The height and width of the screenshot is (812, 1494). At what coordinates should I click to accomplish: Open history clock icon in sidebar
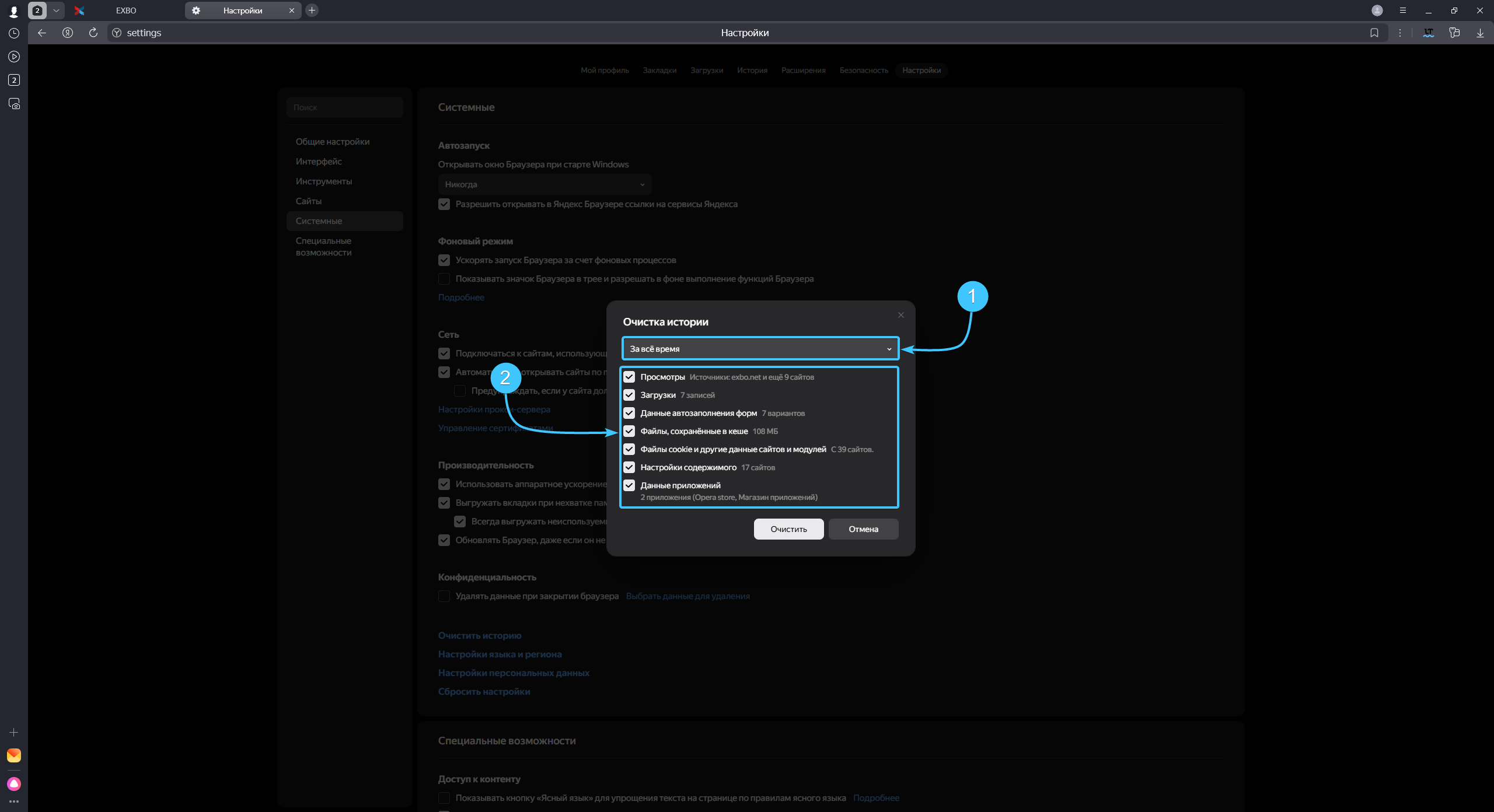pos(14,33)
